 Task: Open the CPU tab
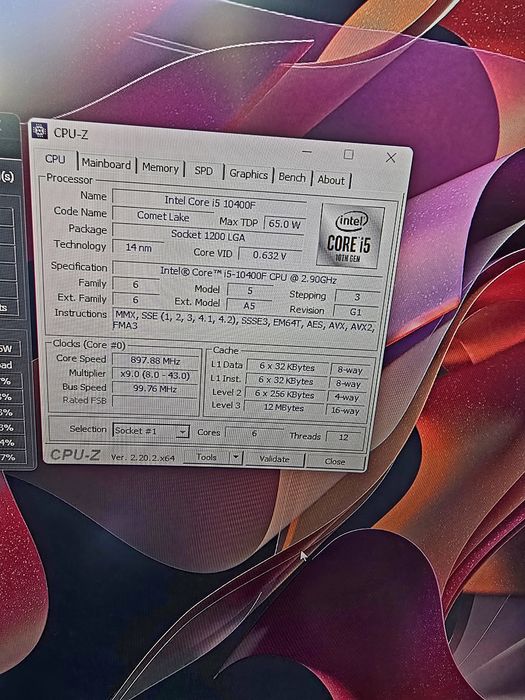point(55,159)
